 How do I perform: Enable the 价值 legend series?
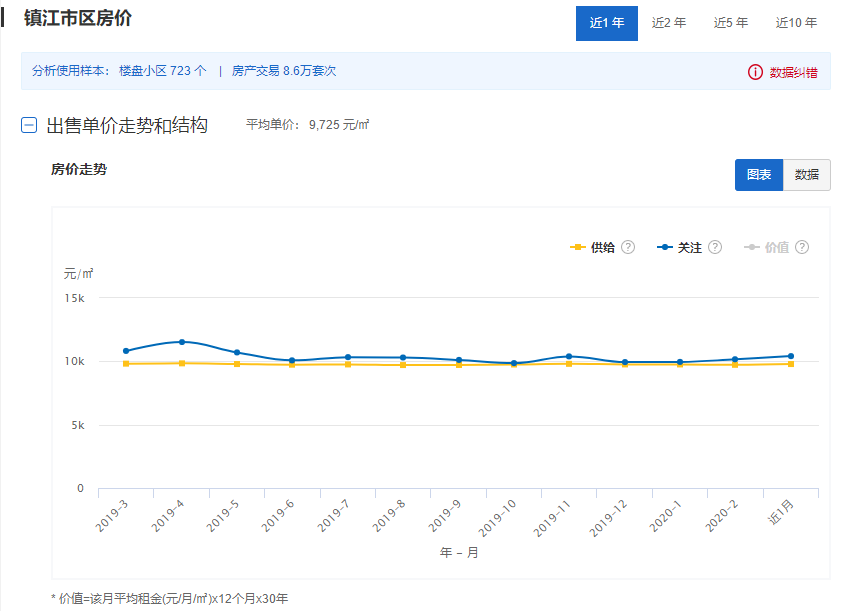(x=767, y=247)
